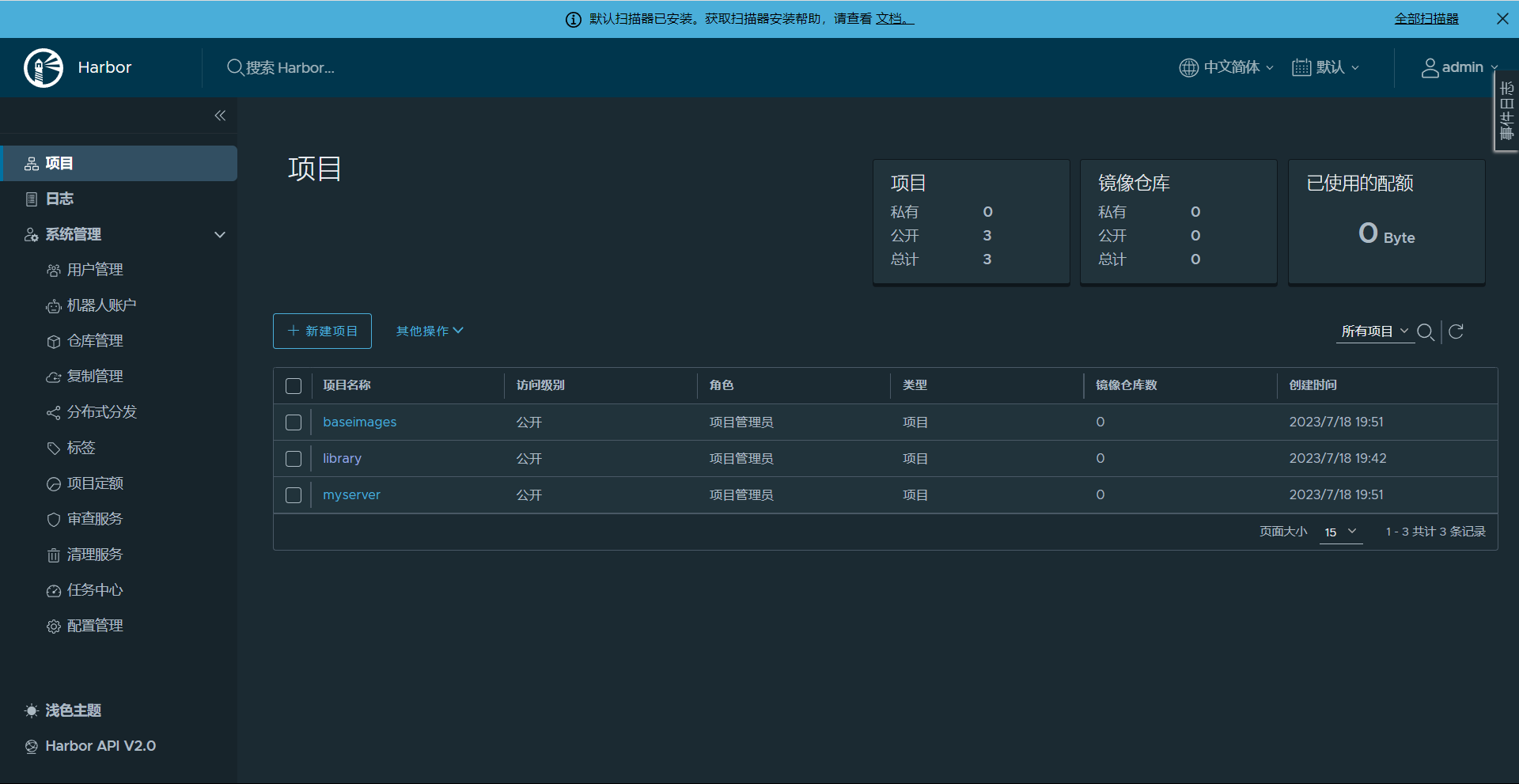1519x784 pixels.
Task: Check the myserver project row
Action: pos(294,495)
